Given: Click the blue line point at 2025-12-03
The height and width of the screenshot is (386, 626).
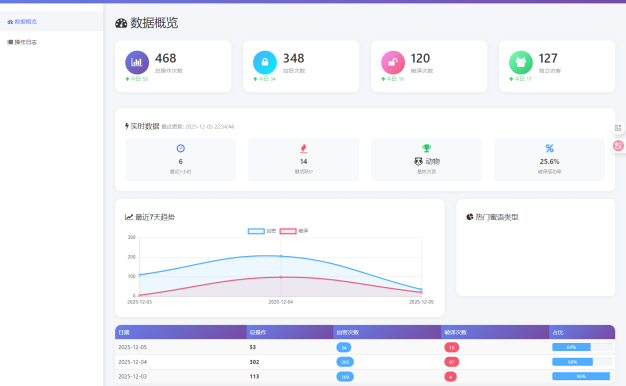Looking at the screenshot, I should (139, 275).
